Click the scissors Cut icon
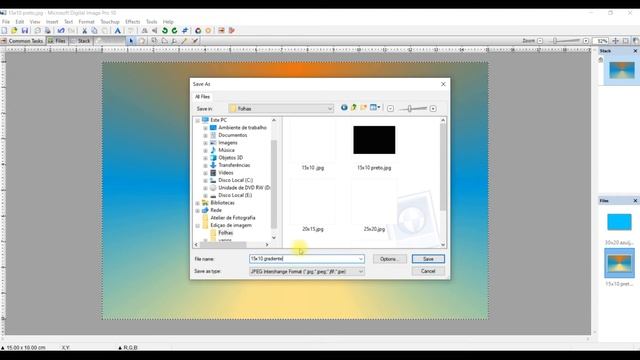Screen dimensions: 640x360 [x=84, y=31]
